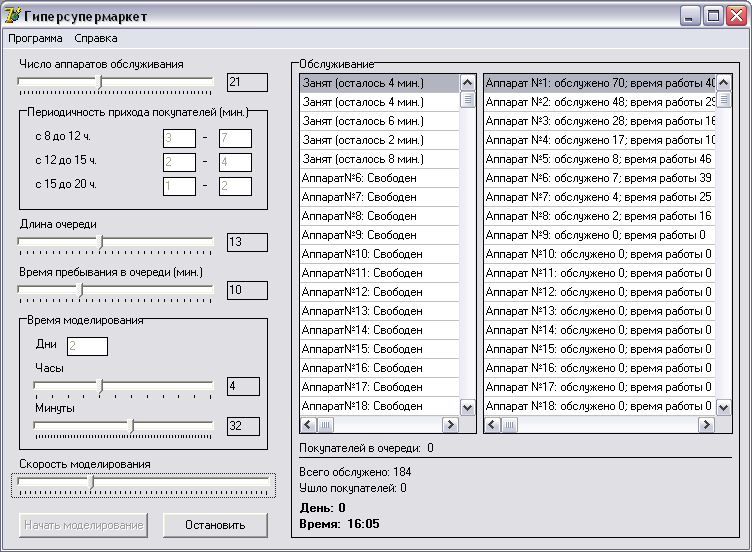Select row 'Аппарат №14: обслужено 0'
The width and height of the screenshot is (752, 552).
click(x=599, y=330)
